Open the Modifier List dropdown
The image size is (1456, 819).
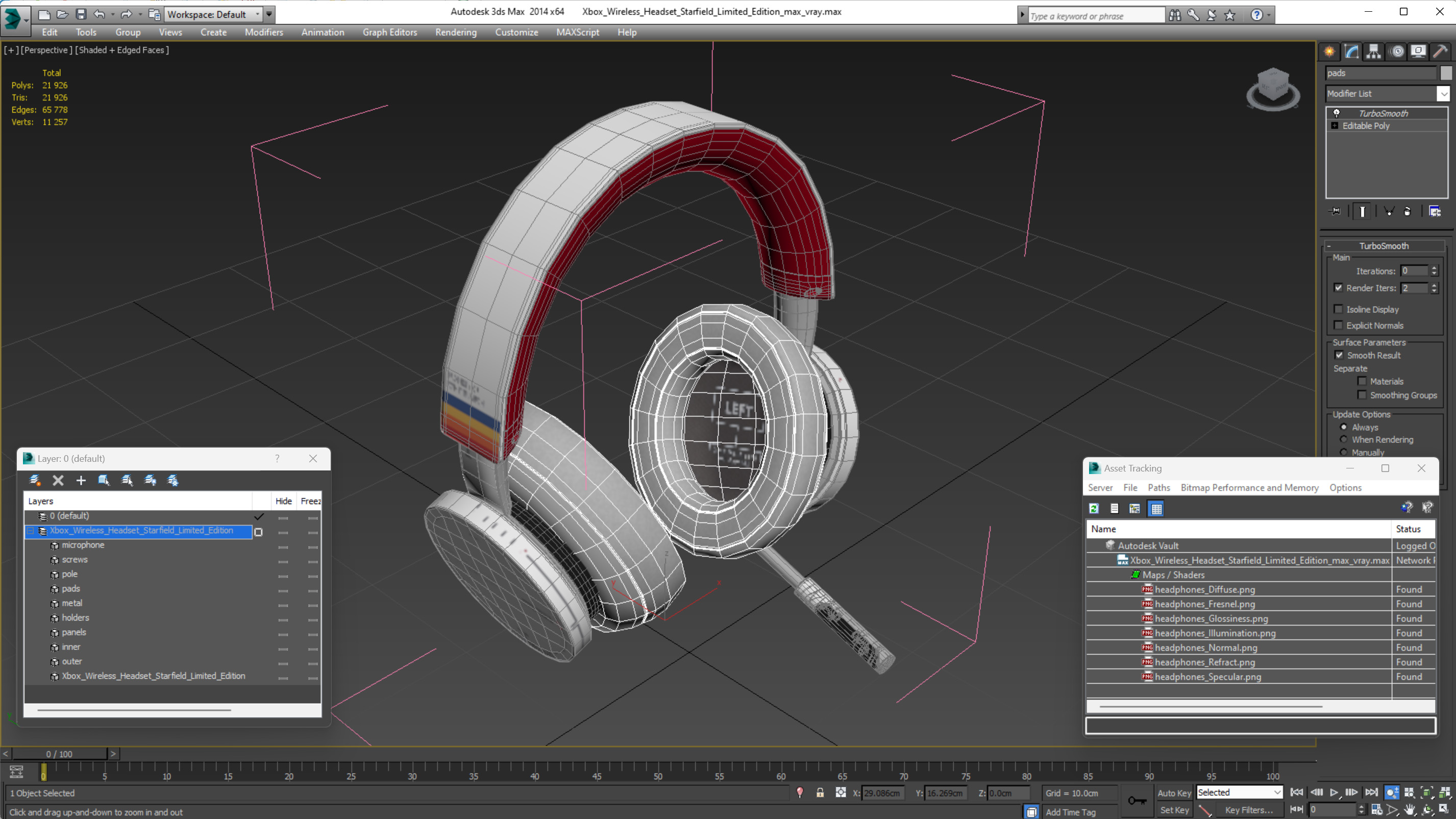(1444, 94)
